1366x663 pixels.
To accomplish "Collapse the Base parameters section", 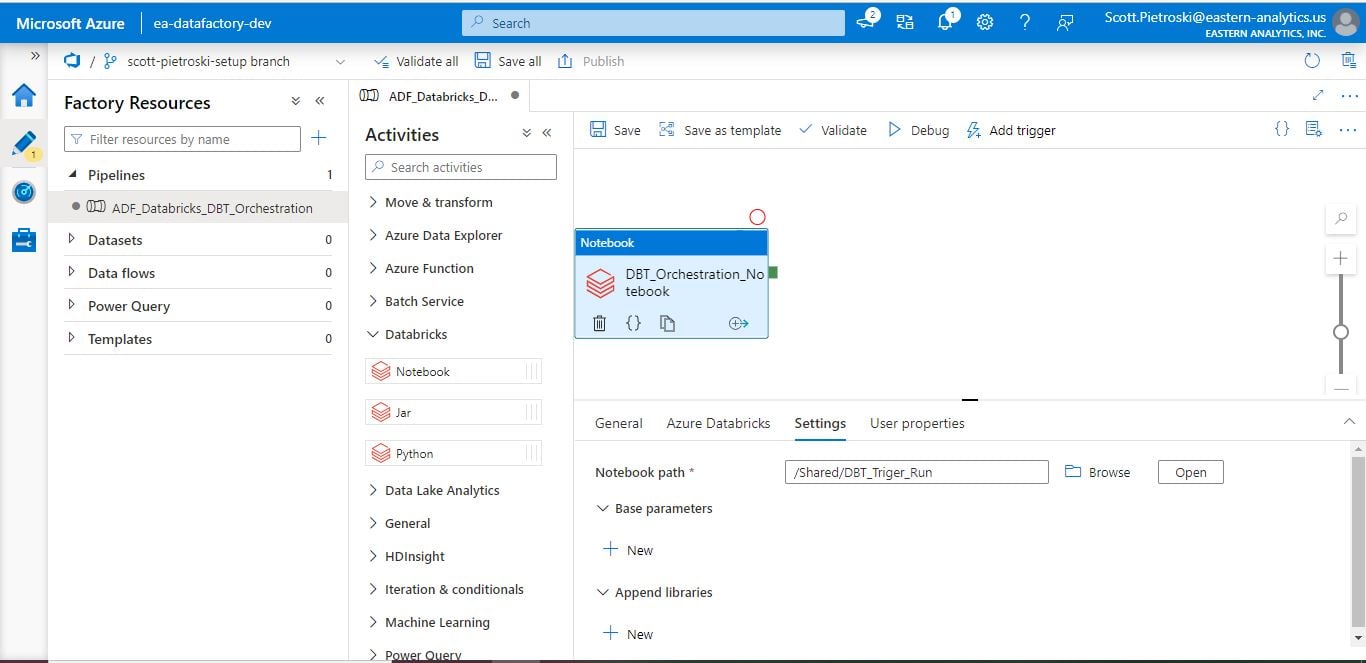I will click(x=602, y=508).
